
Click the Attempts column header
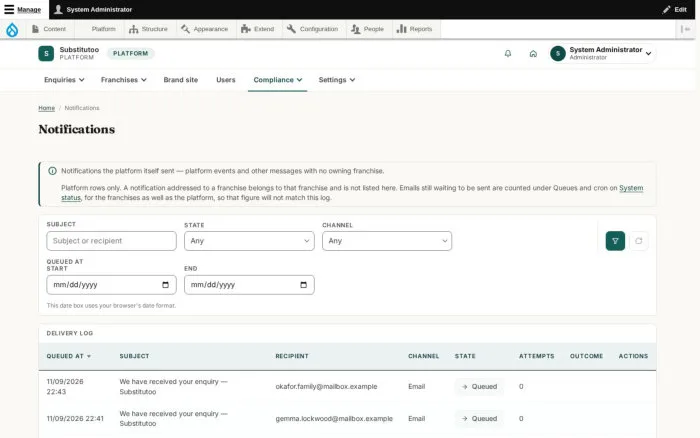[x=536, y=356]
